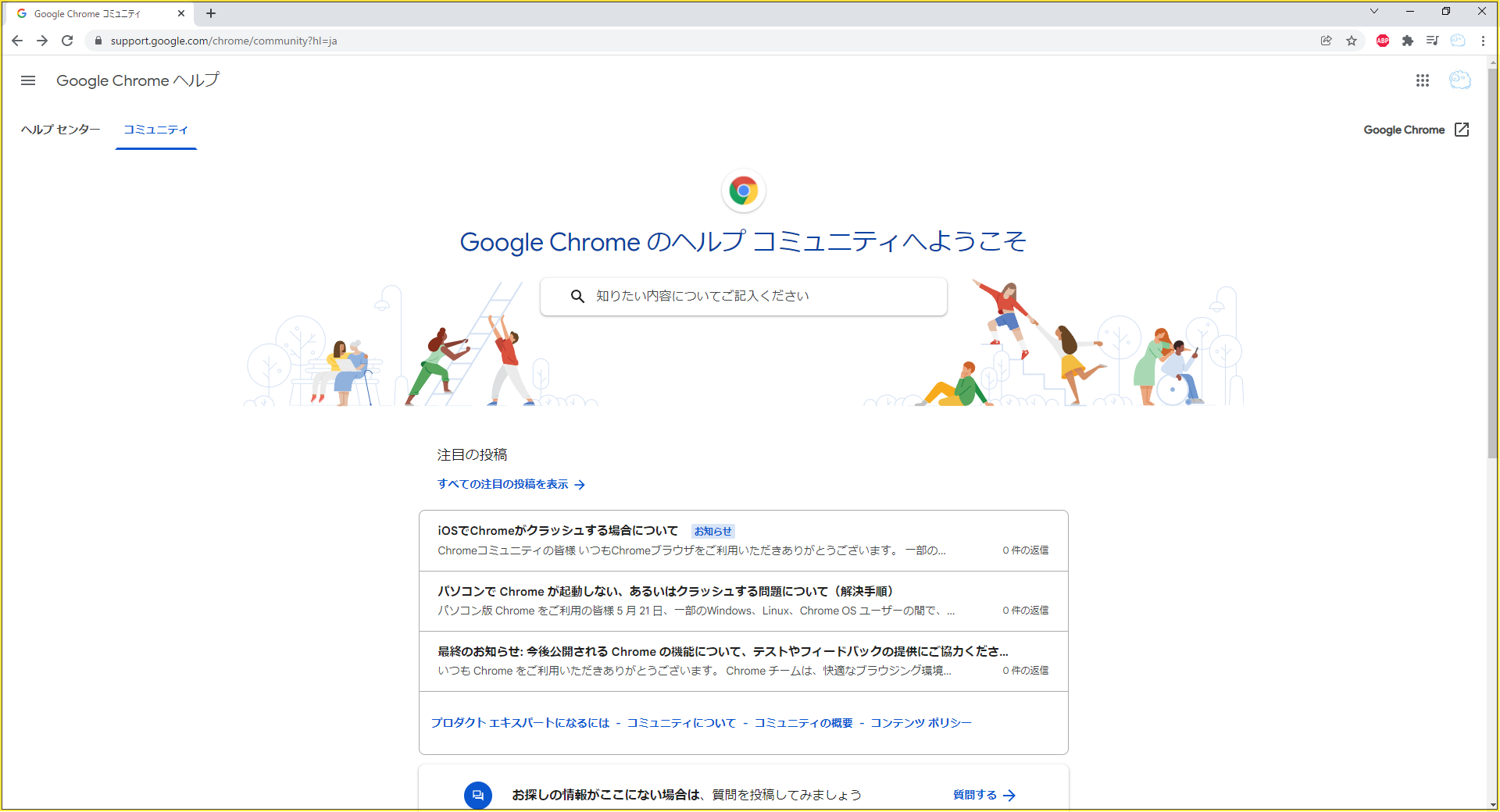The width and height of the screenshot is (1500, 812).
Task: Click the address bar URL
Action: coord(223,41)
